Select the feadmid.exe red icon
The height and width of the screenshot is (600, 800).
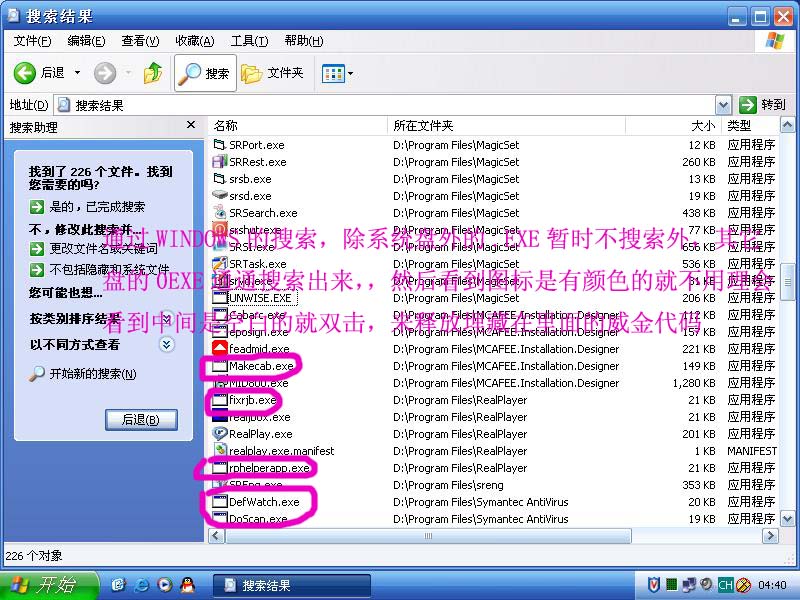[x=219, y=348]
